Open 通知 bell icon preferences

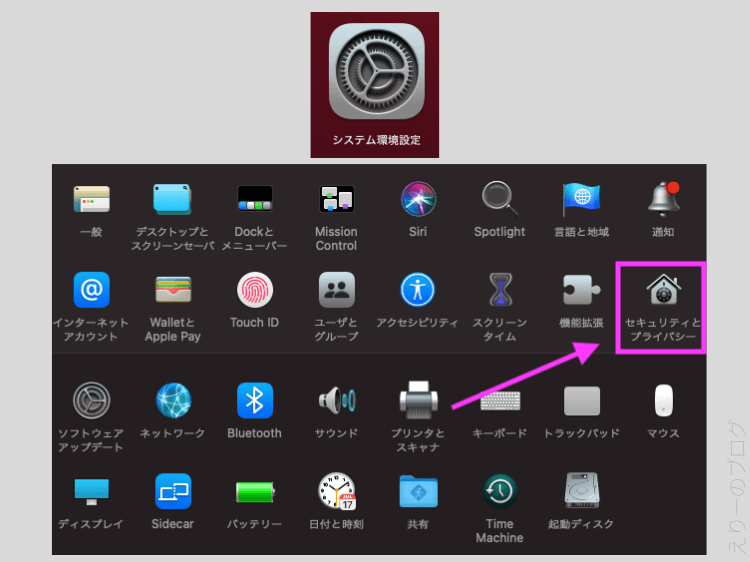[x=663, y=199]
